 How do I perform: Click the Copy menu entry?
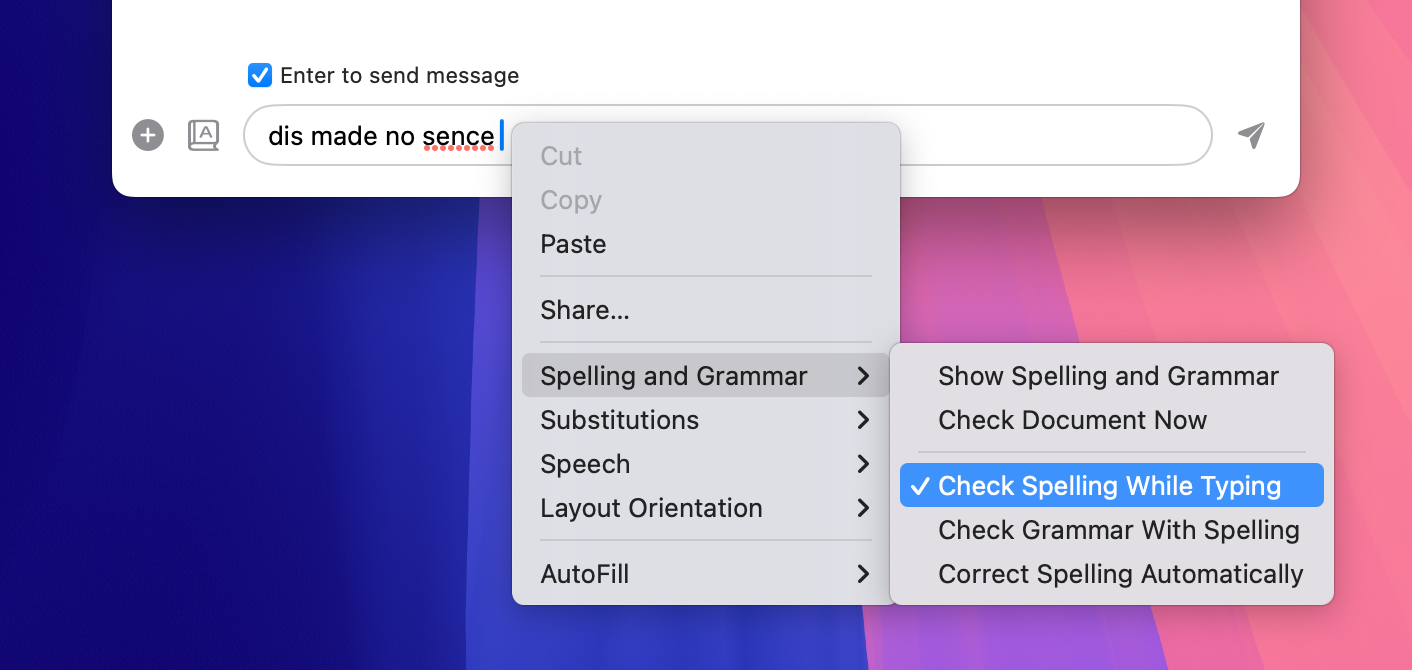[571, 200]
